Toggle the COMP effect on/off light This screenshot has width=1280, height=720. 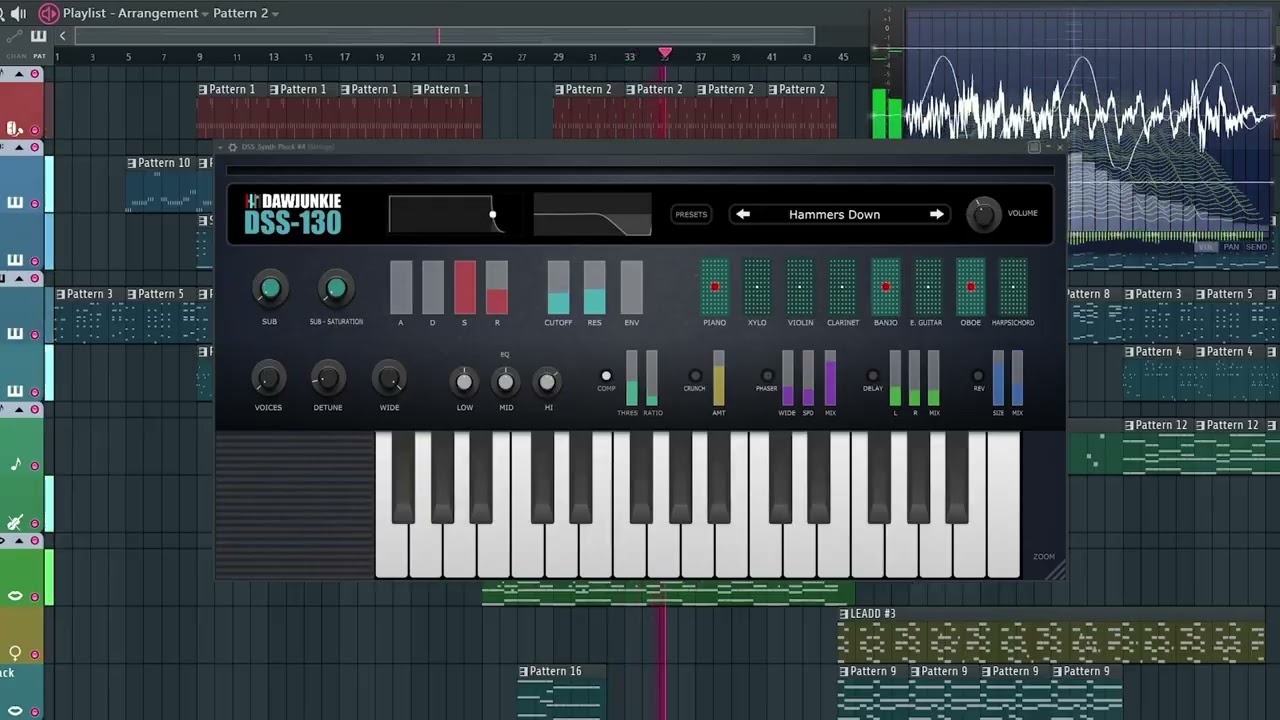(x=606, y=376)
